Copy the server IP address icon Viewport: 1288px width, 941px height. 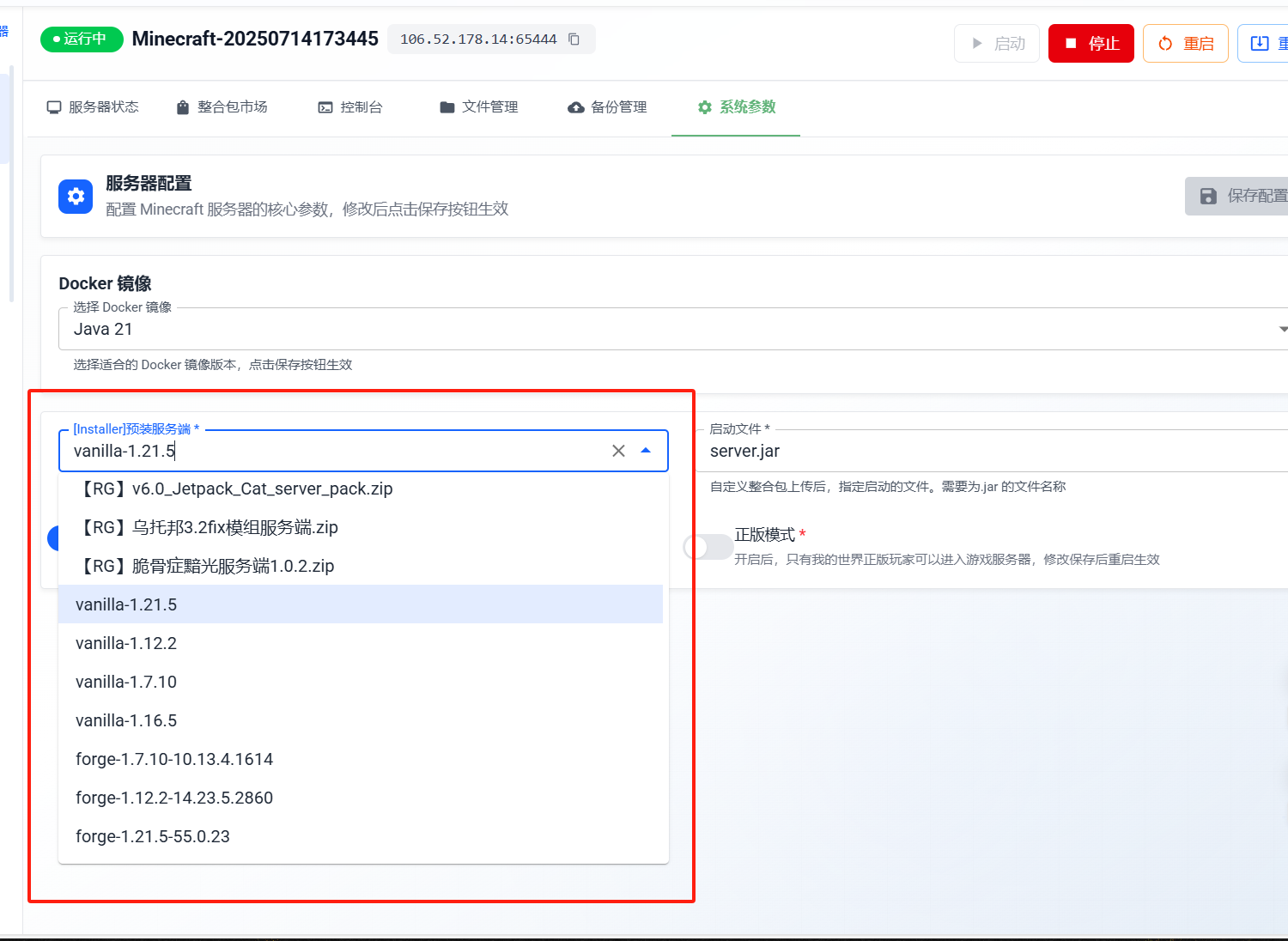click(x=574, y=39)
